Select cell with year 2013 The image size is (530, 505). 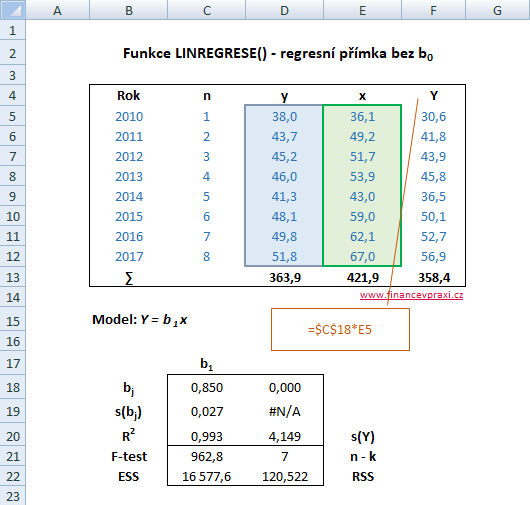(x=129, y=176)
